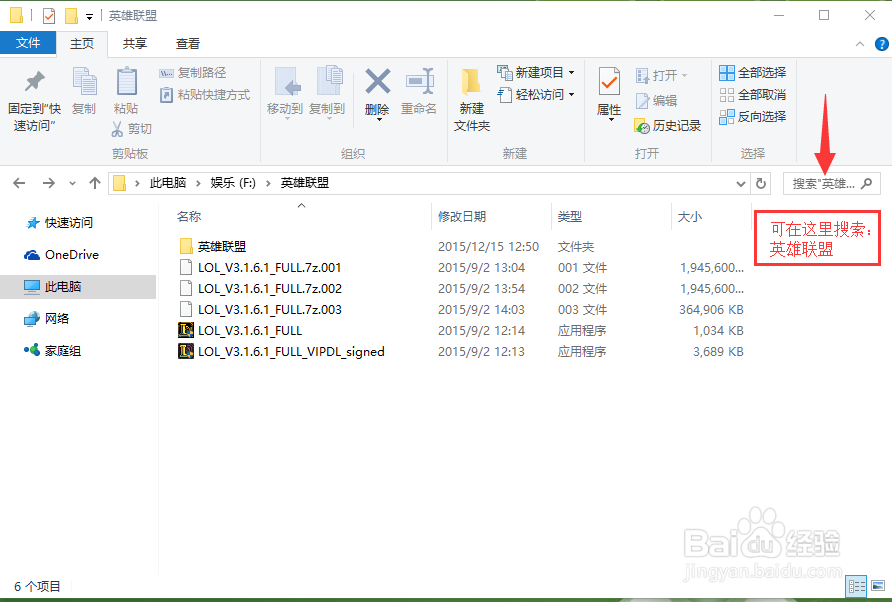This screenshot has width=892, height=602.
Task: Click the Refresh button by the address bar
Action: pos(761,184)
